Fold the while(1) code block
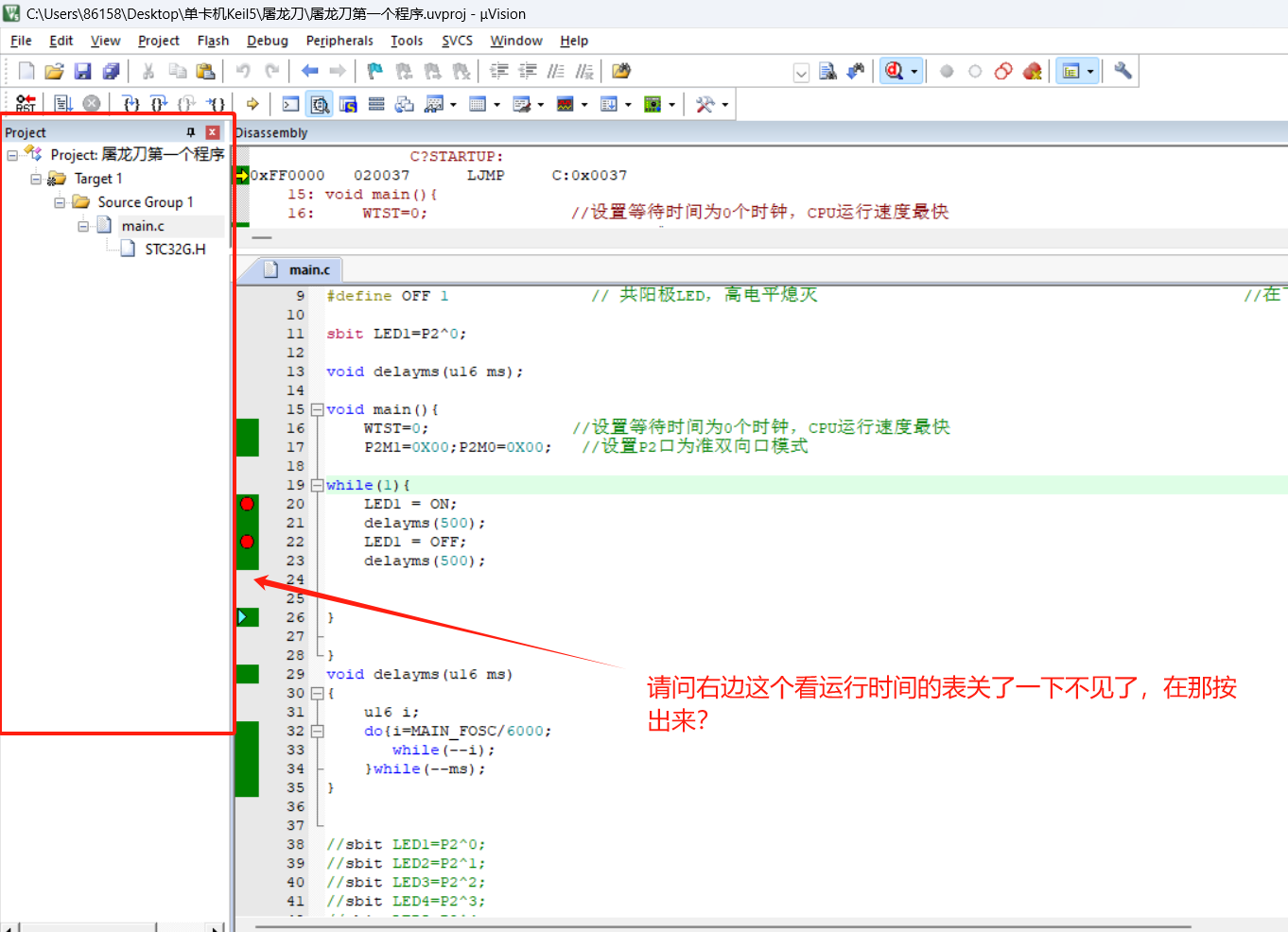This screenshot has width=1288, height=932. pyautogui.click(x=317, y=485)
